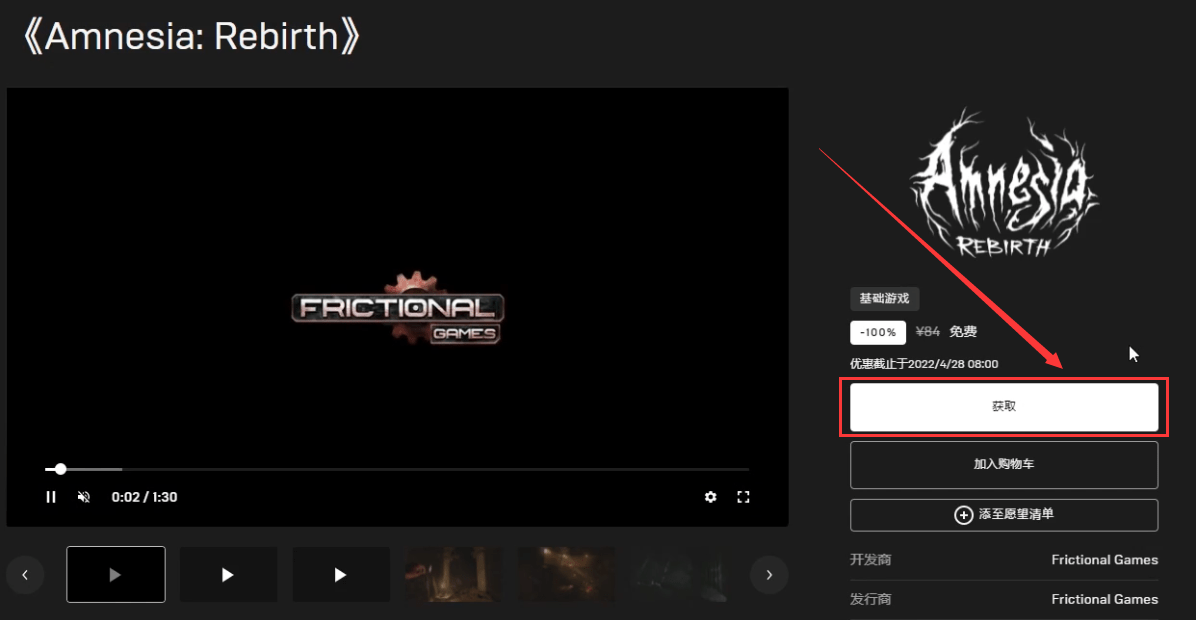1196x620 pixels.
Task: Show next media thumbnails
Action: point(769,575)
